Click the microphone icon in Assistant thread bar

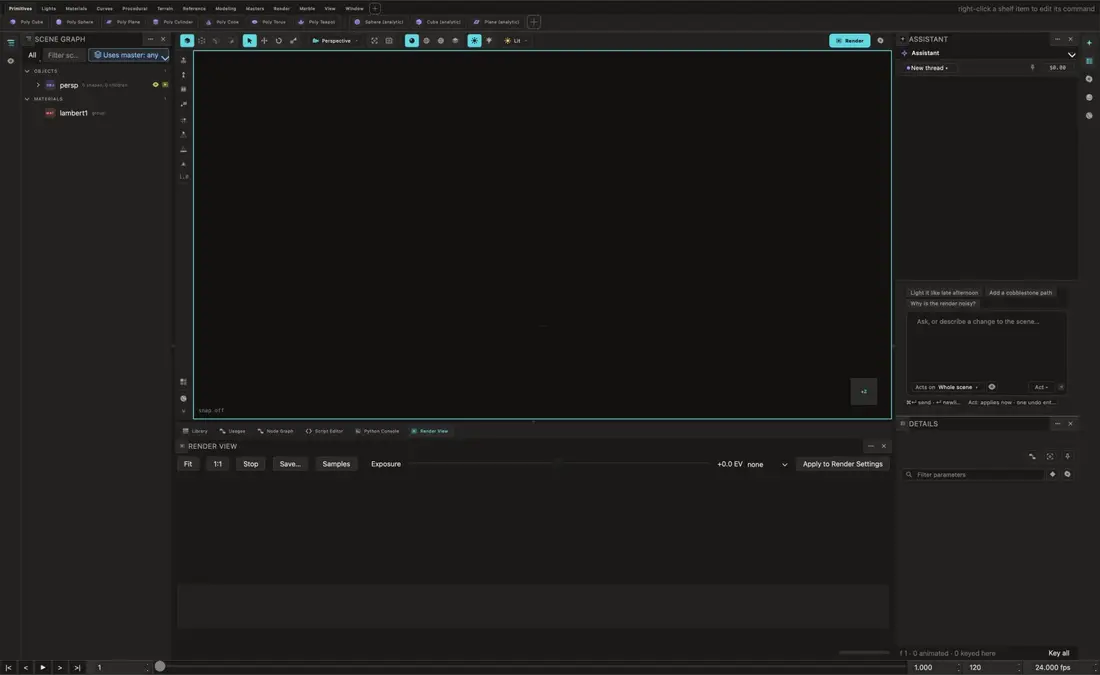(x=1032, y=68)
